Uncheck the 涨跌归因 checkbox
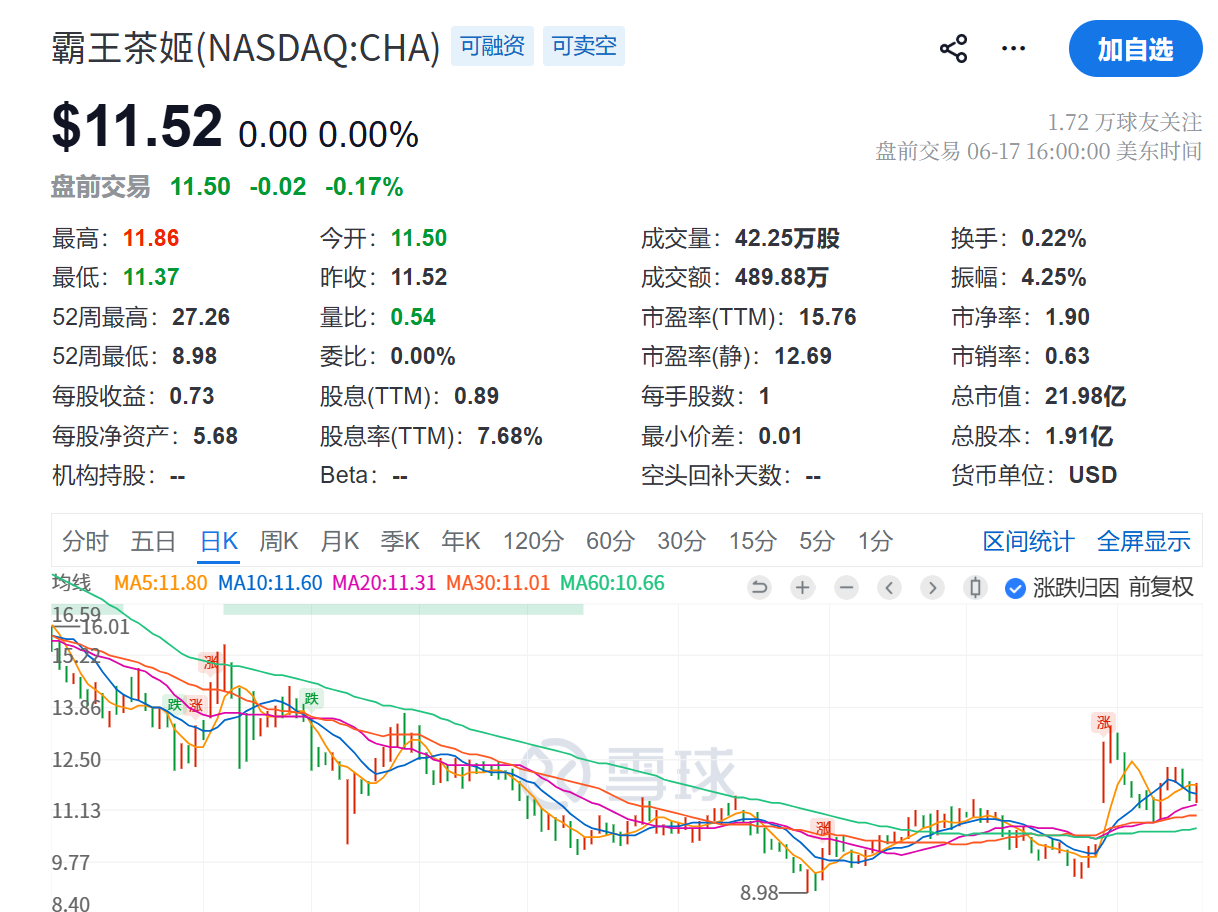 (x=1015, y=588)
